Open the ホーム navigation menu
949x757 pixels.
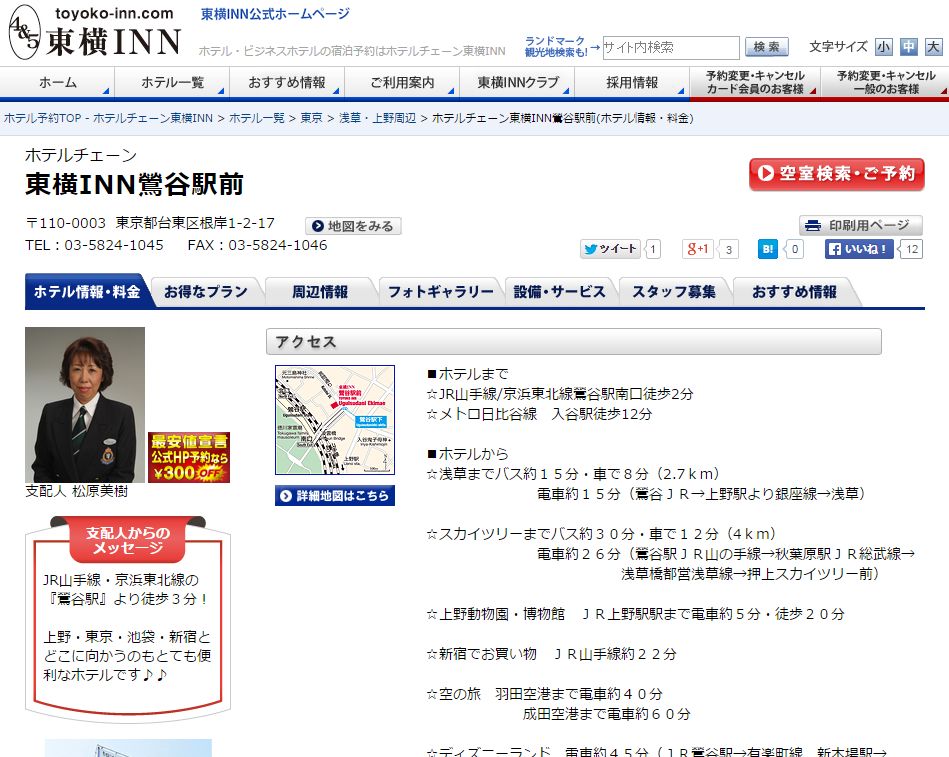pos(57,82)
